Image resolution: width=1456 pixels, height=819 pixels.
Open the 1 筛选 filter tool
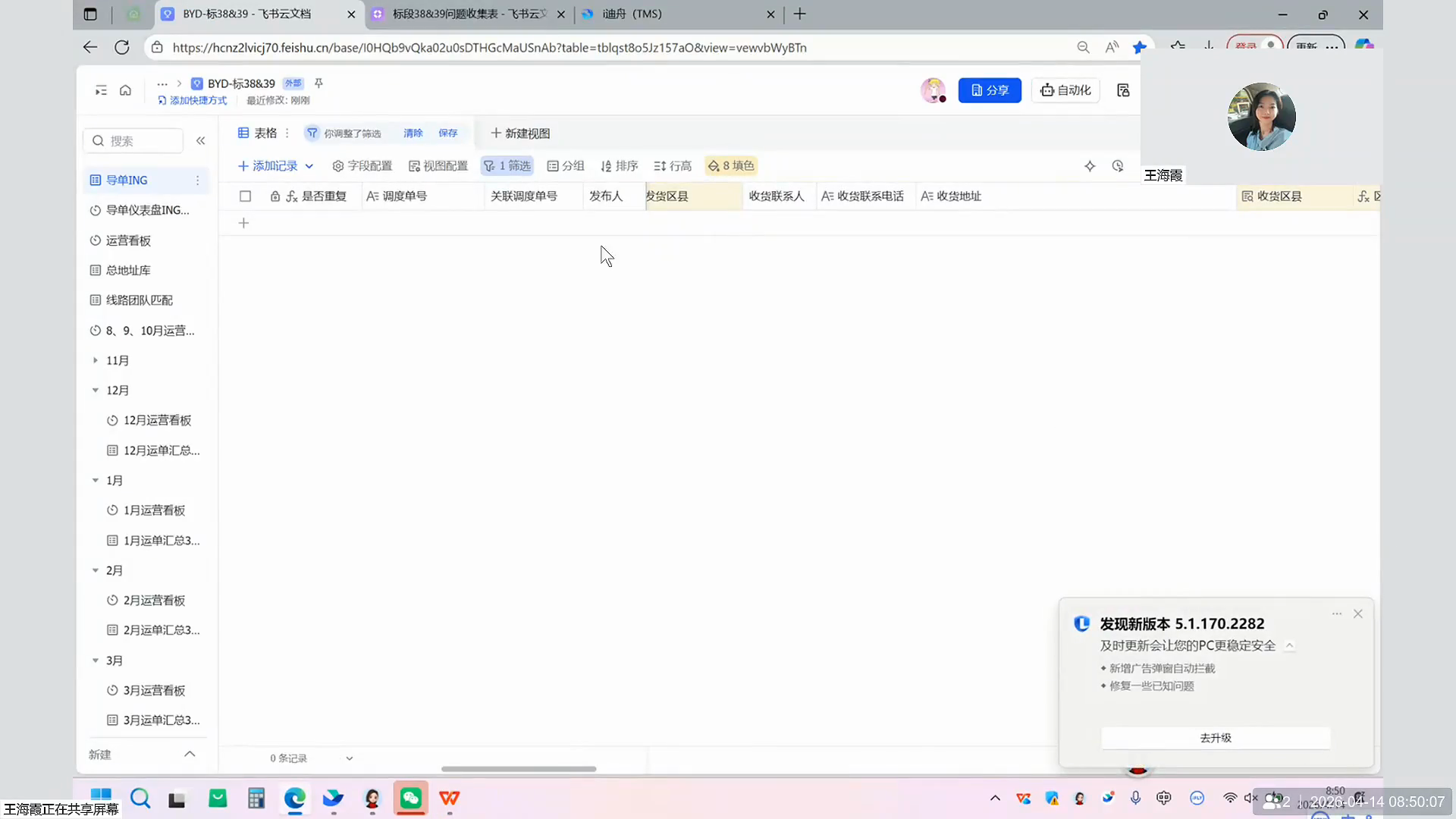507,166
